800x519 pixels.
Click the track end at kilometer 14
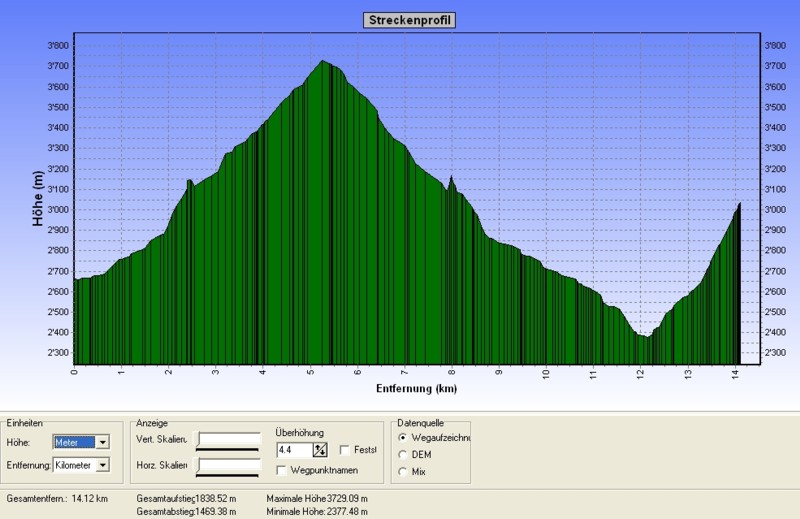tap(739, 204)
